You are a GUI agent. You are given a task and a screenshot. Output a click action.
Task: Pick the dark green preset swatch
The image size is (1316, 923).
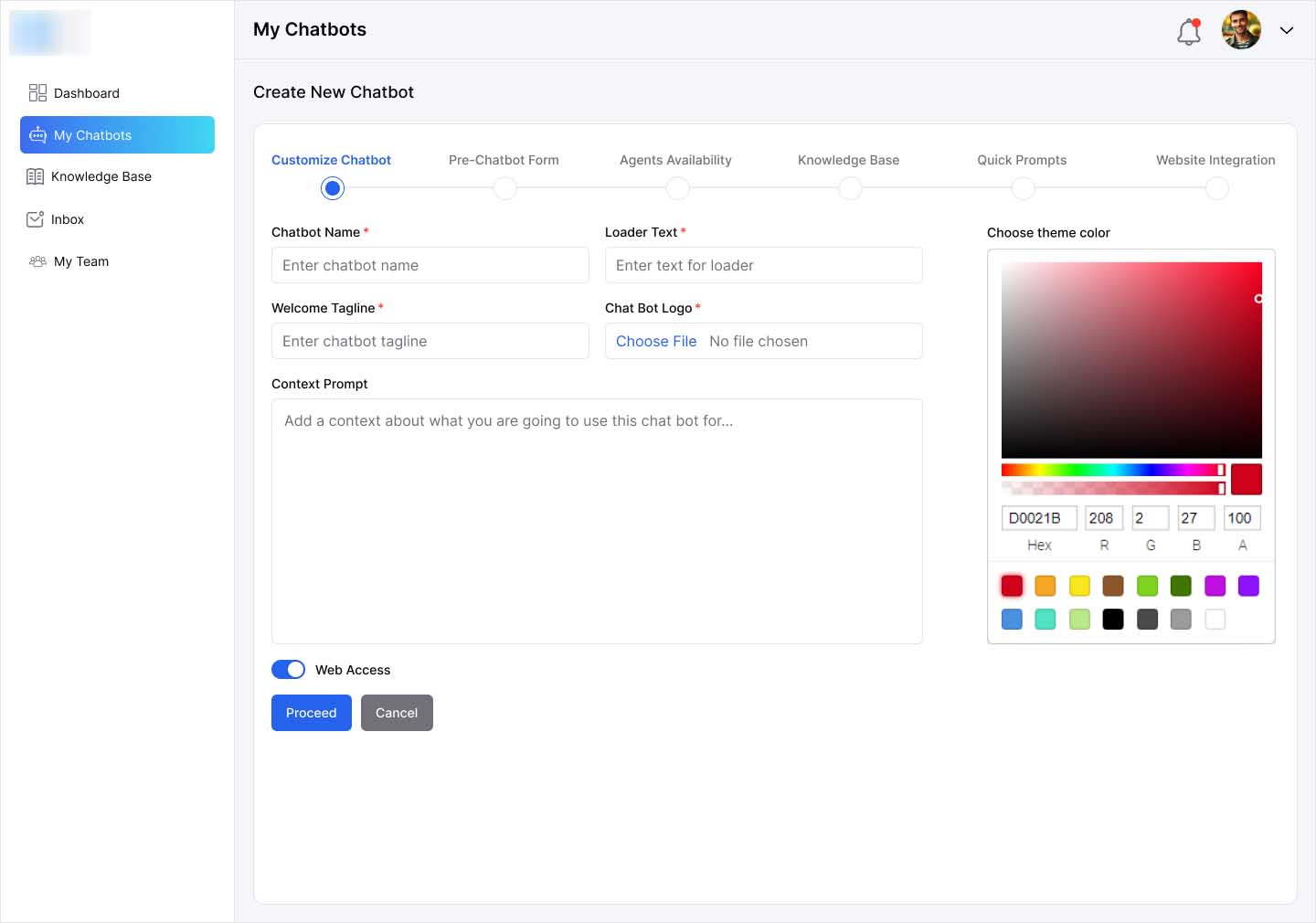[x=1181, y=586]
